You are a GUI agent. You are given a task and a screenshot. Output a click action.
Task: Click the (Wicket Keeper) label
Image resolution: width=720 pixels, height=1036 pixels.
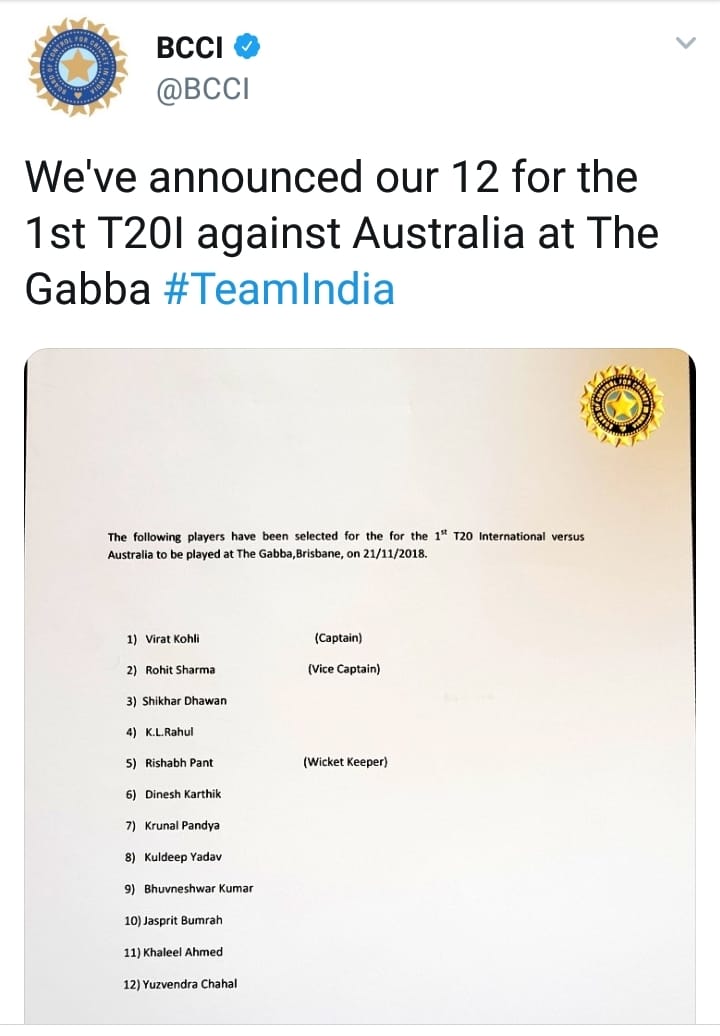pyautogui.click(x=345, y=762)
